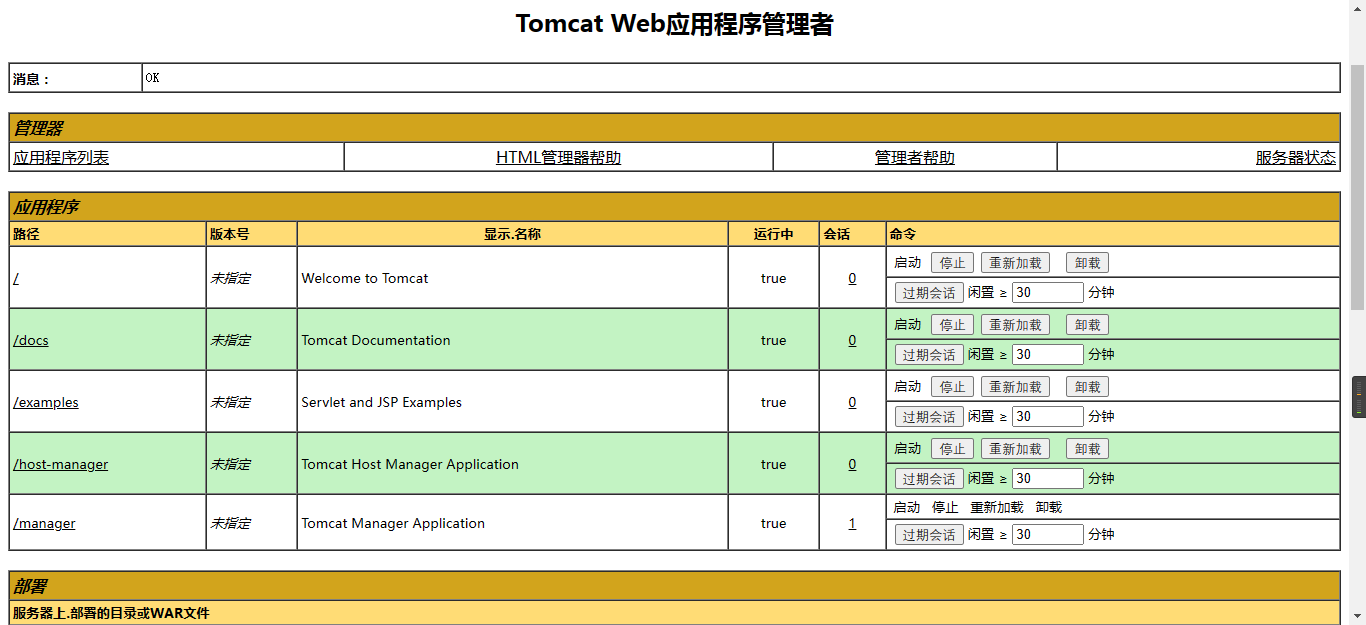The image size is (1366, 625).
Task: Click 停止 for the Welcome to Tomcat app
Action: click(x=952, y=263)
